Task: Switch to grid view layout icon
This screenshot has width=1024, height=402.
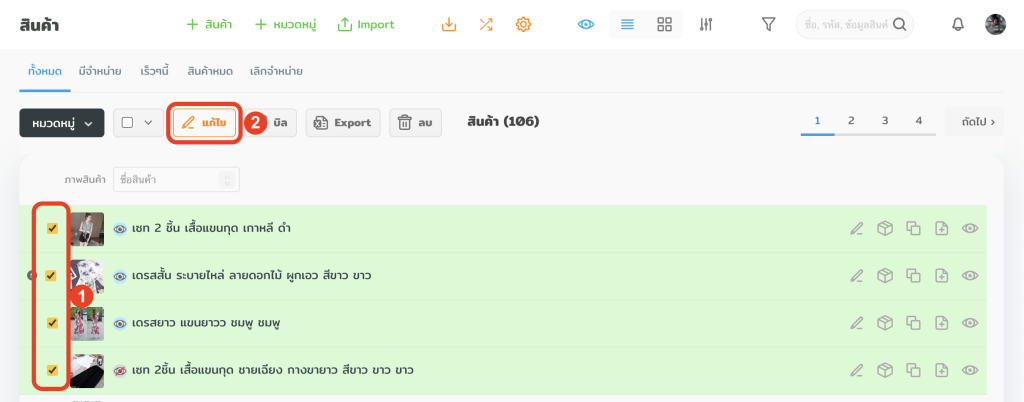Action: [x=664, y=24]
